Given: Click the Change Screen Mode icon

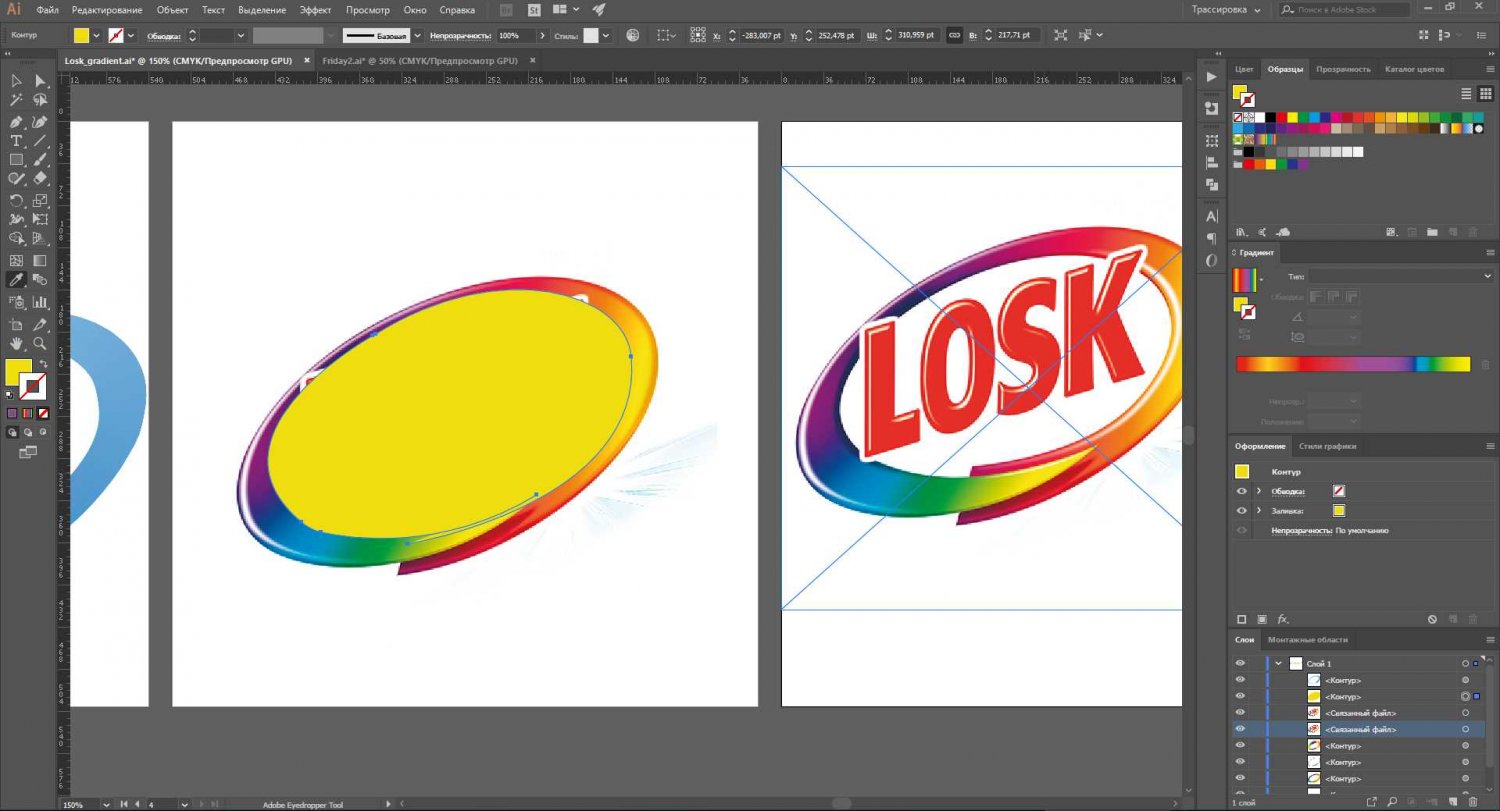Looking at the screenshot, I should point(27,453).
